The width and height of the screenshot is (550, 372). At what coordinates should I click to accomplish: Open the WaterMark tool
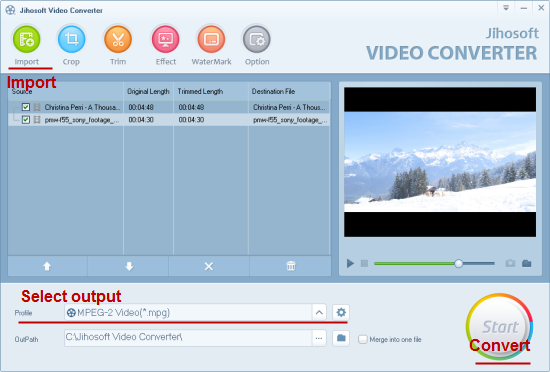tap(211, 39)
